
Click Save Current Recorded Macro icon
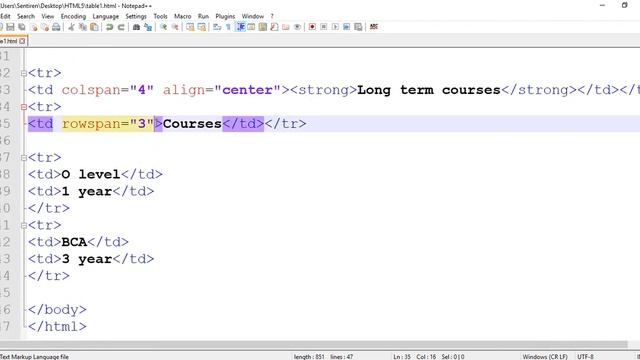[358, 27]
